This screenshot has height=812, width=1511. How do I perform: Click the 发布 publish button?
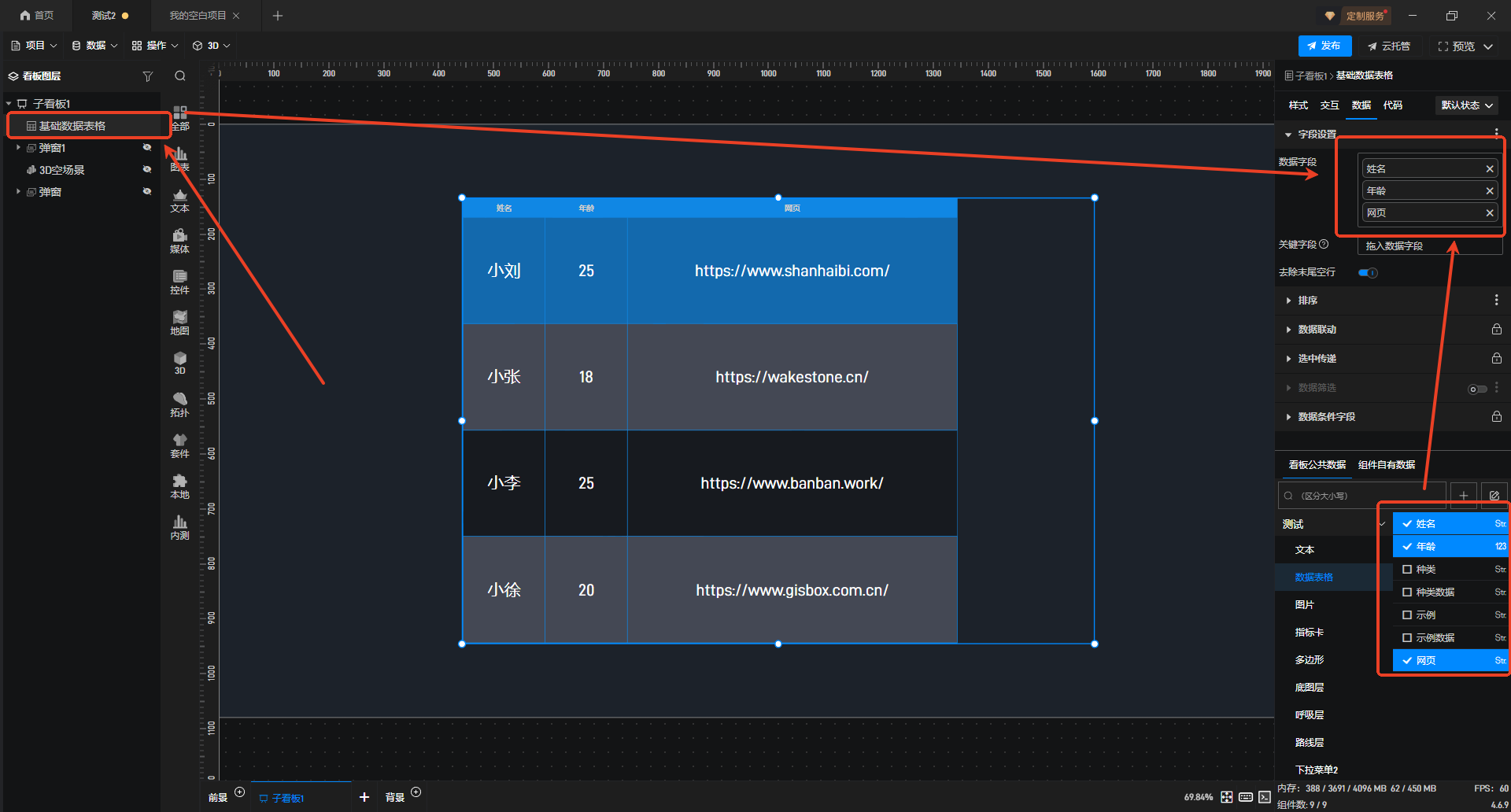1324,46
